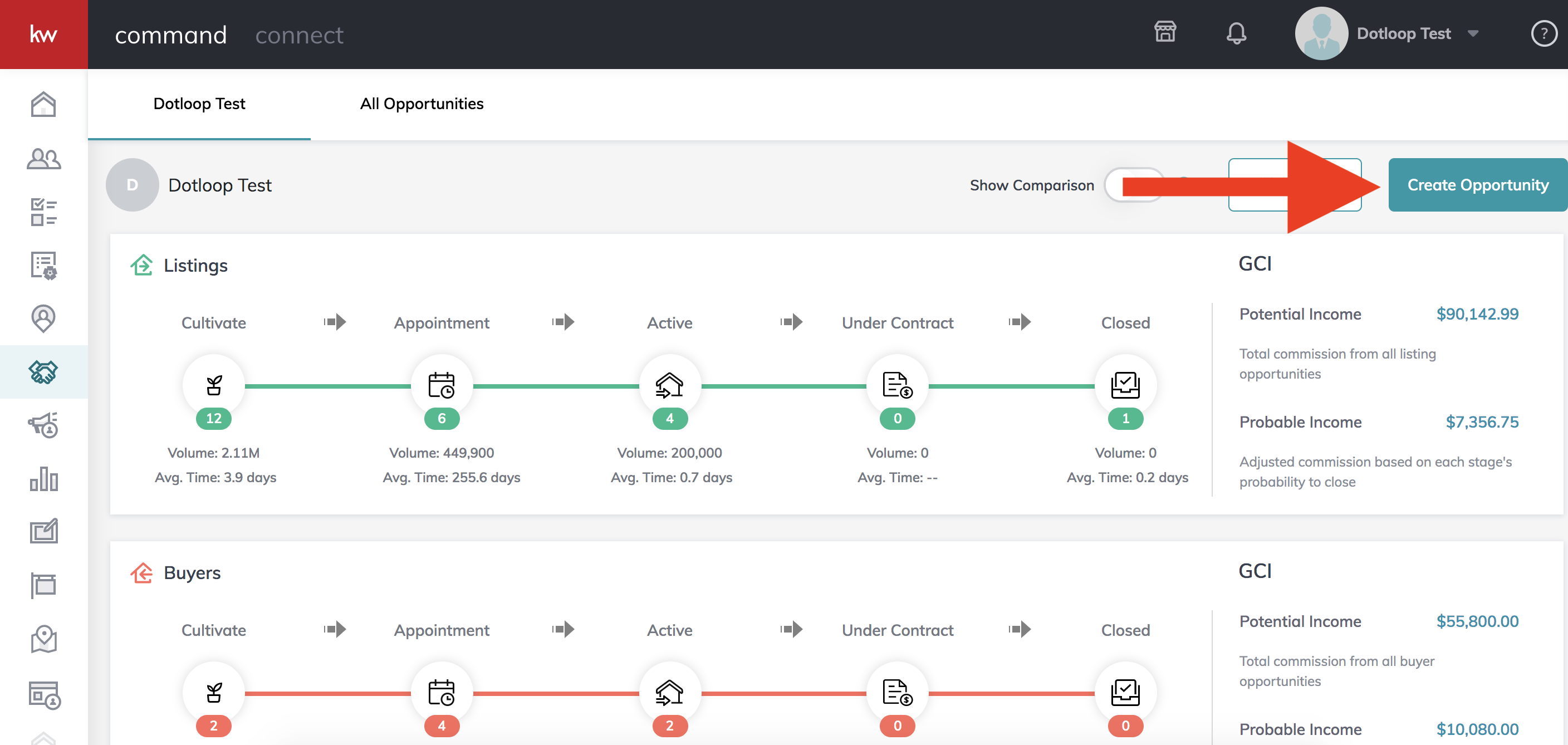
Task: Open notifications via the bell icon
Action: pos(1237,33)
